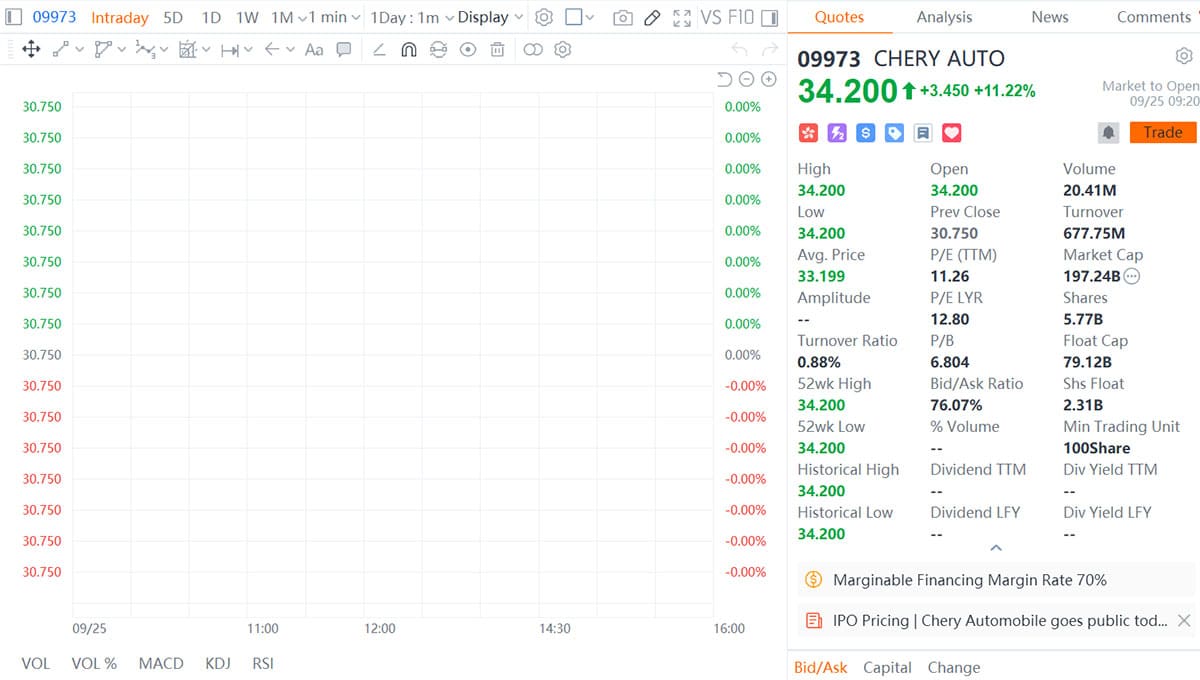Select the crosshair cursor tool

click(30, 49)
